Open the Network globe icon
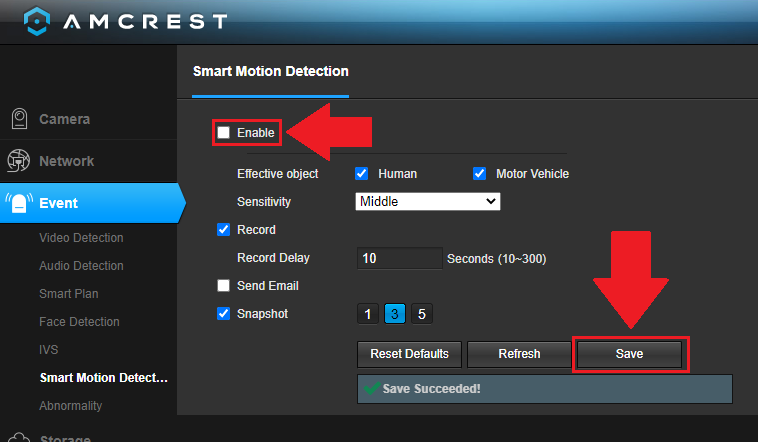758x442 pixels. pyautogui.click(x=18, y=161)
